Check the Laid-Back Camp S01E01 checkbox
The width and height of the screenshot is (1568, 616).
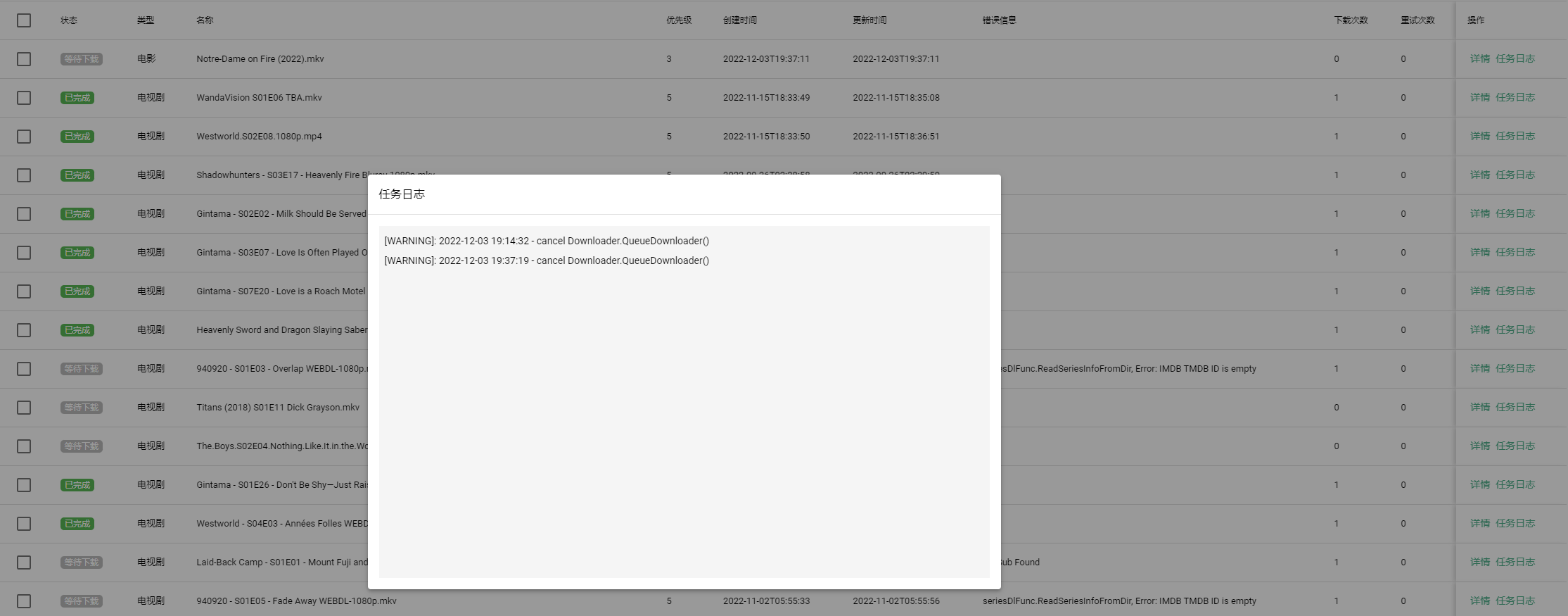(x=24, y=562)
